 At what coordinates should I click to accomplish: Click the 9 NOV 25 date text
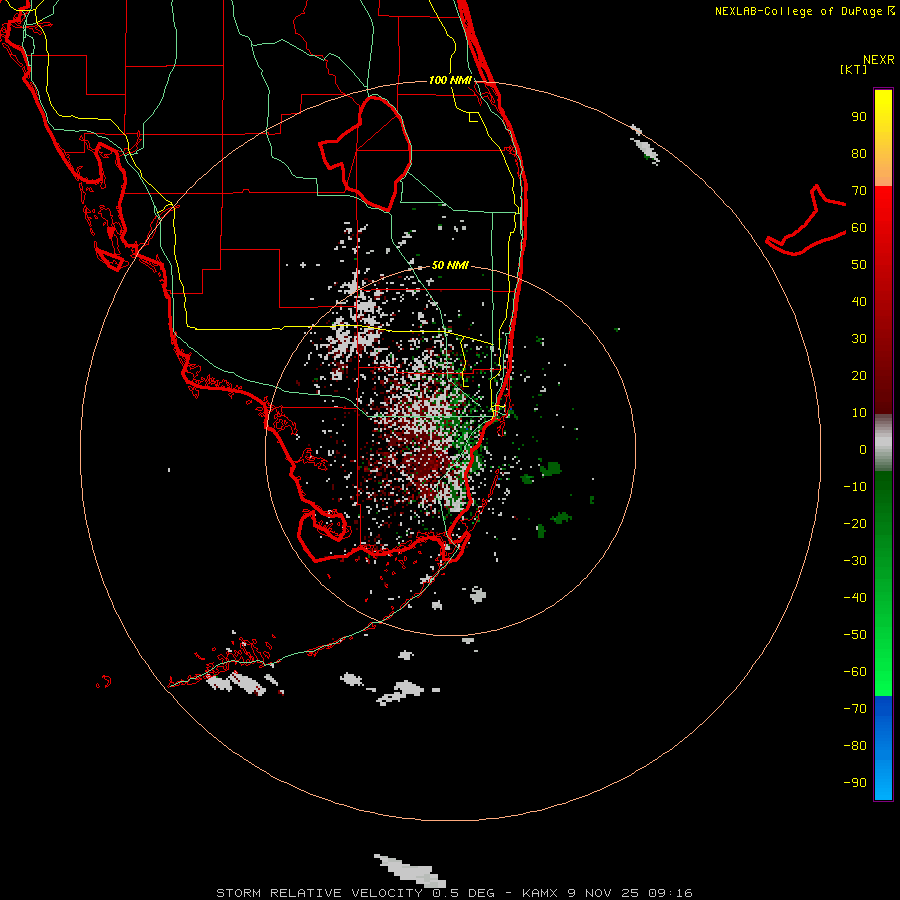pos(603,893)
